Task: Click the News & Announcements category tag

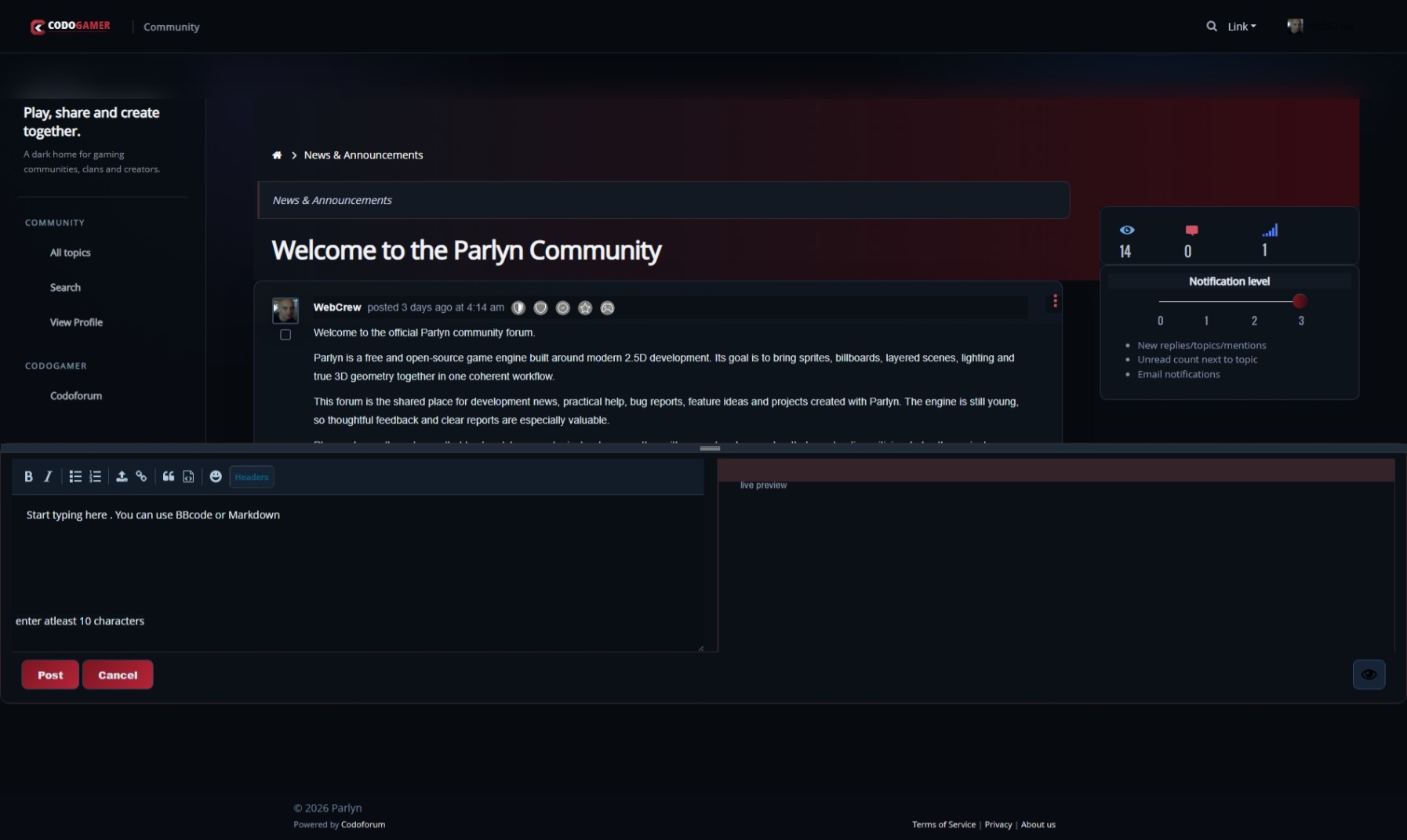Action: click(x=333, y=200)
